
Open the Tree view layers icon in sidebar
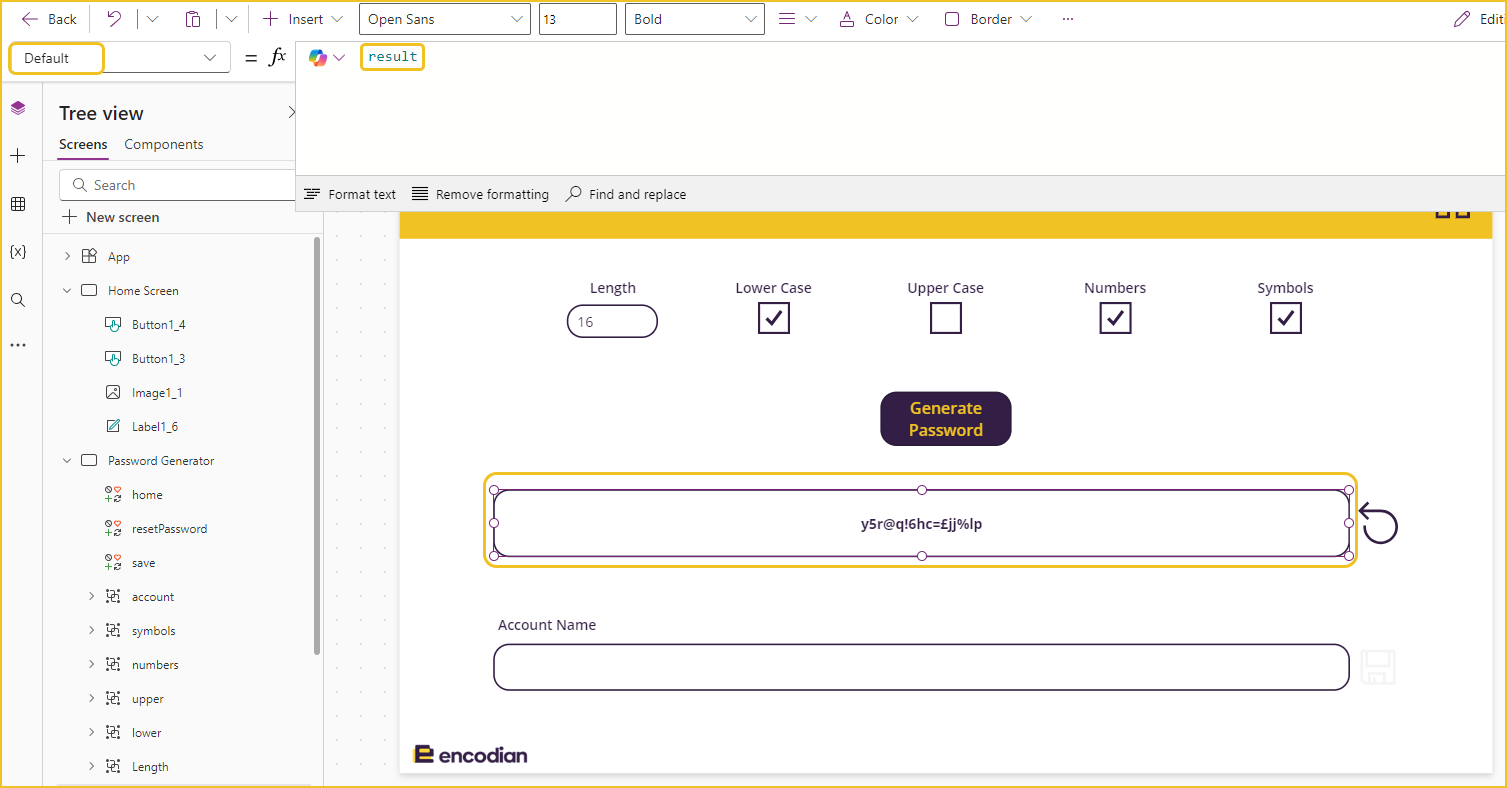pyautogui.click(x=18, y=108)
